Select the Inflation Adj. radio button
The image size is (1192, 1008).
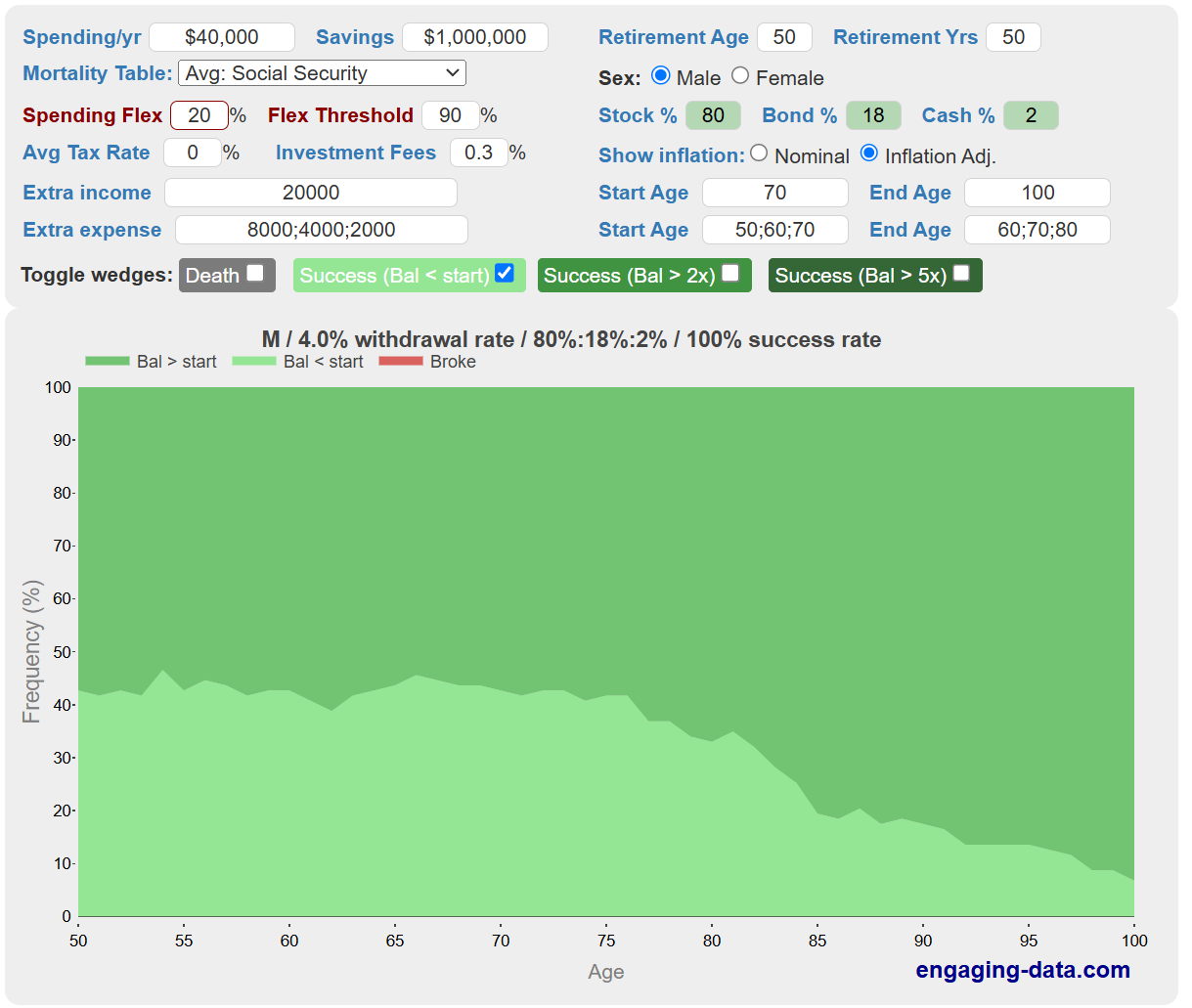869,153
